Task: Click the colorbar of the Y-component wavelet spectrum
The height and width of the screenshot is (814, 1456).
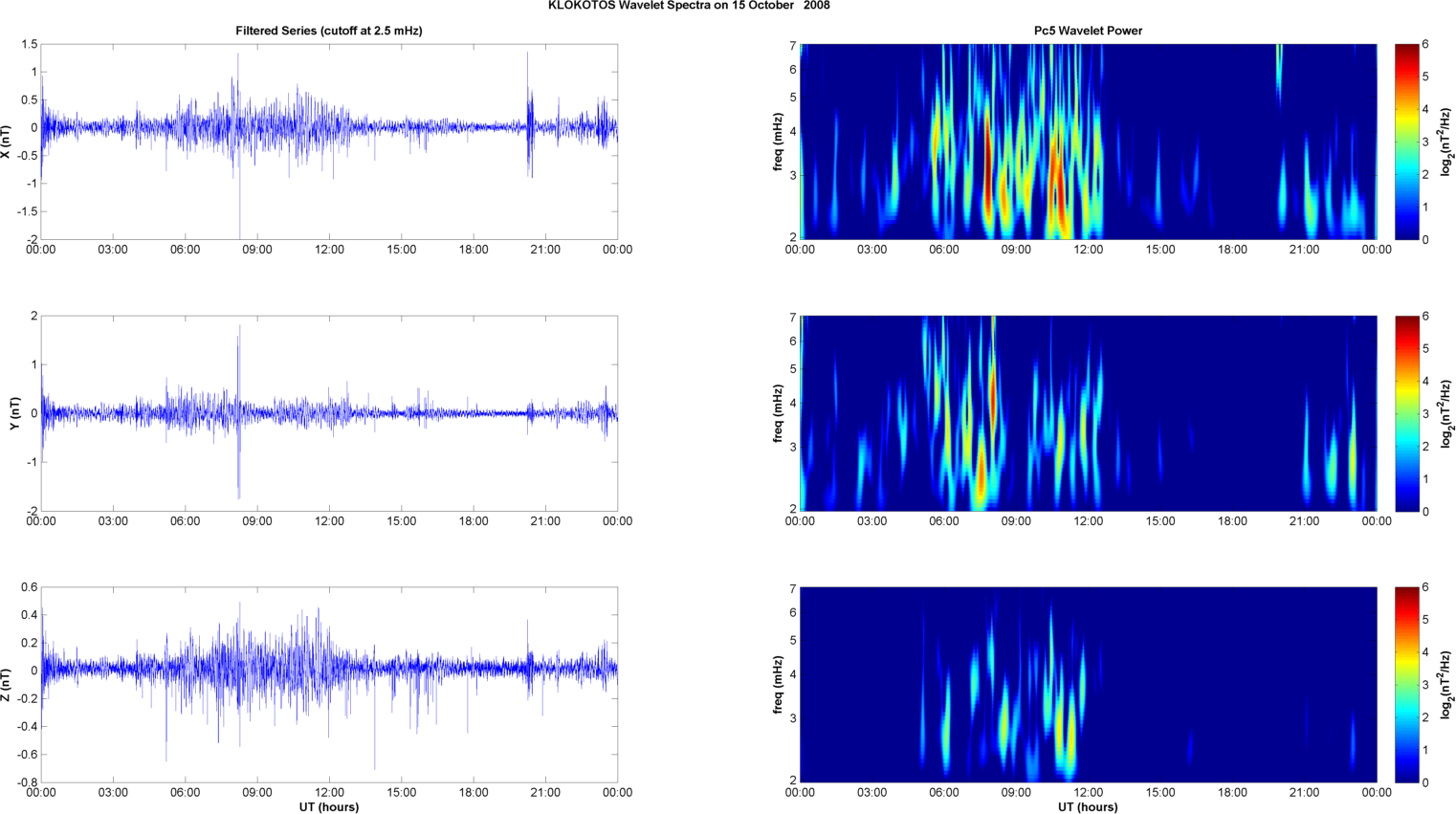Action: (1406, 413)
